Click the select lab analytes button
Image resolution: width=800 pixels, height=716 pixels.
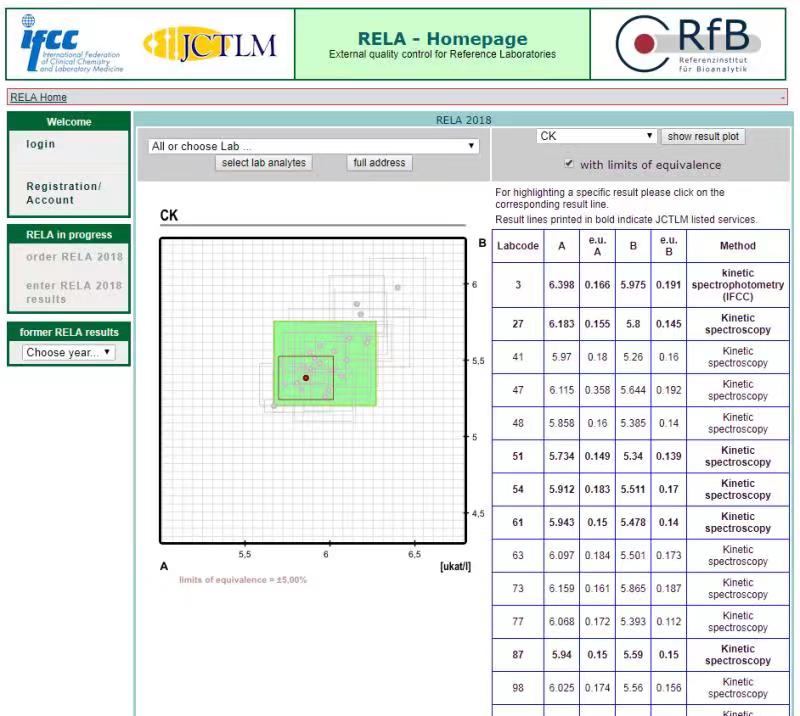[265, 163]
